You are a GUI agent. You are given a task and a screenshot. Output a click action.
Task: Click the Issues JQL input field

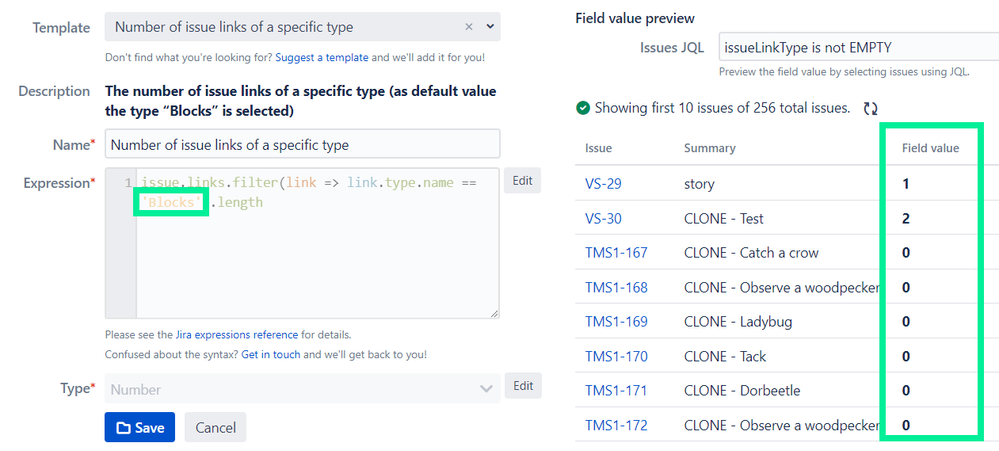(x=858, y=47)
